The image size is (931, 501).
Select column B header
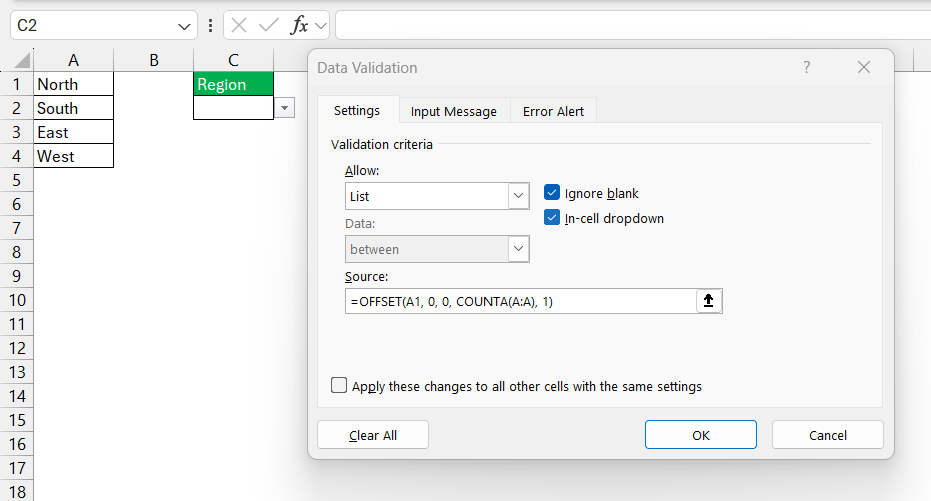(x=154, y=60)
